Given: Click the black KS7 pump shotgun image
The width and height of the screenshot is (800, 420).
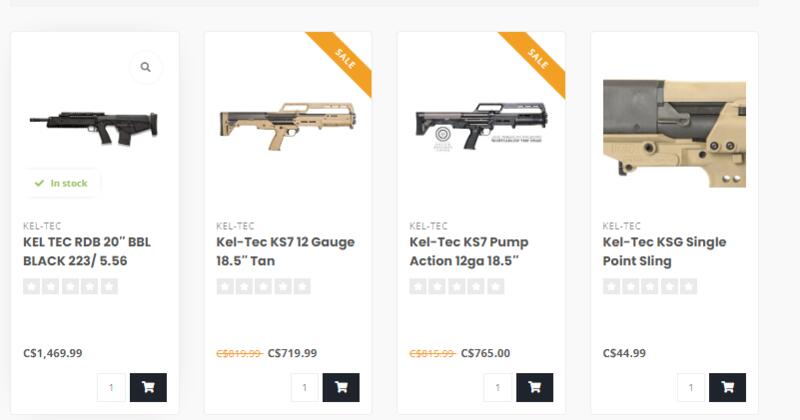Looking at the screenshot, I should point(481,126).
